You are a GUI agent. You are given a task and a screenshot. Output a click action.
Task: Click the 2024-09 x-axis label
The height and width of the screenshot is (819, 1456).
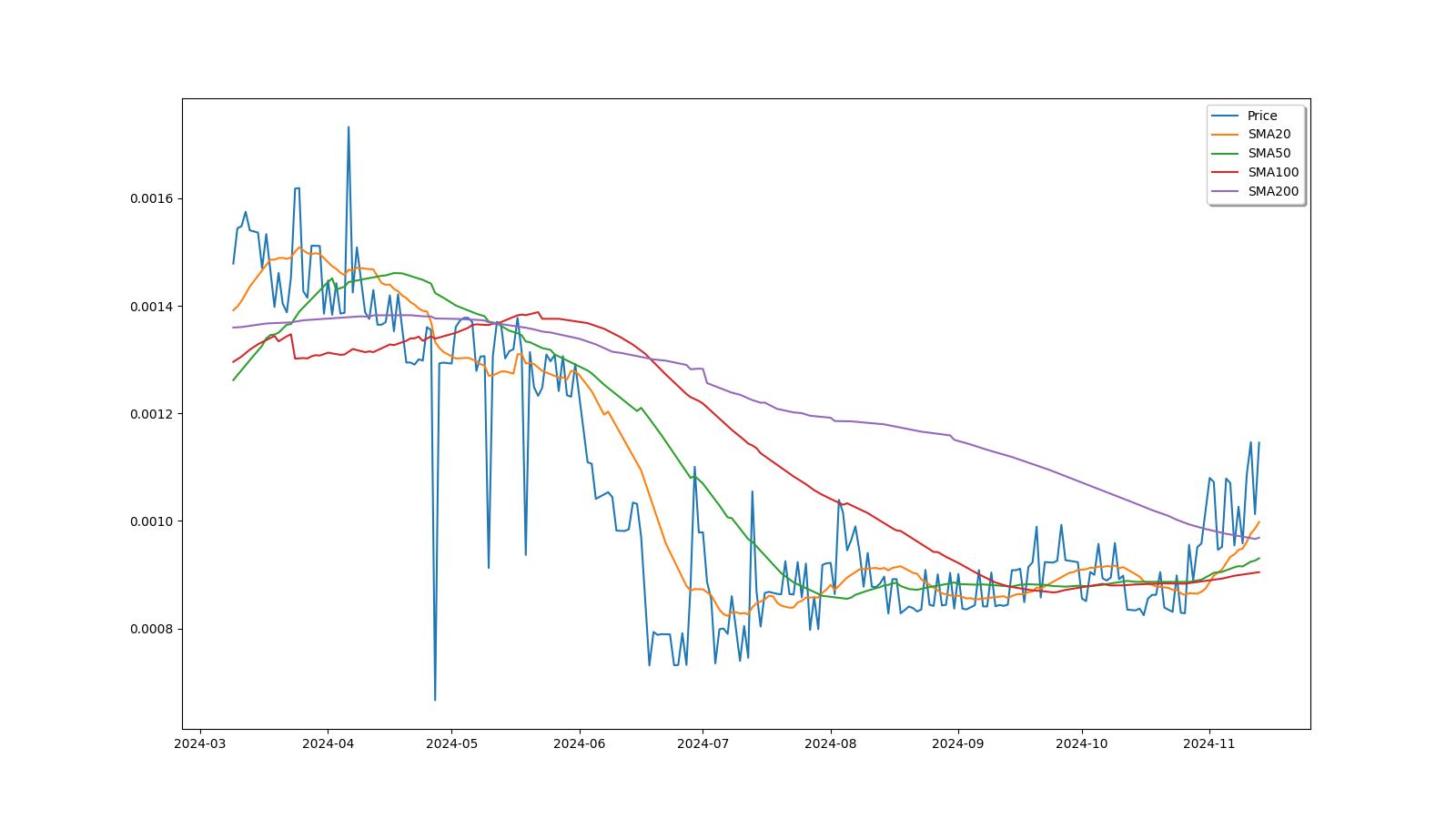958,743
